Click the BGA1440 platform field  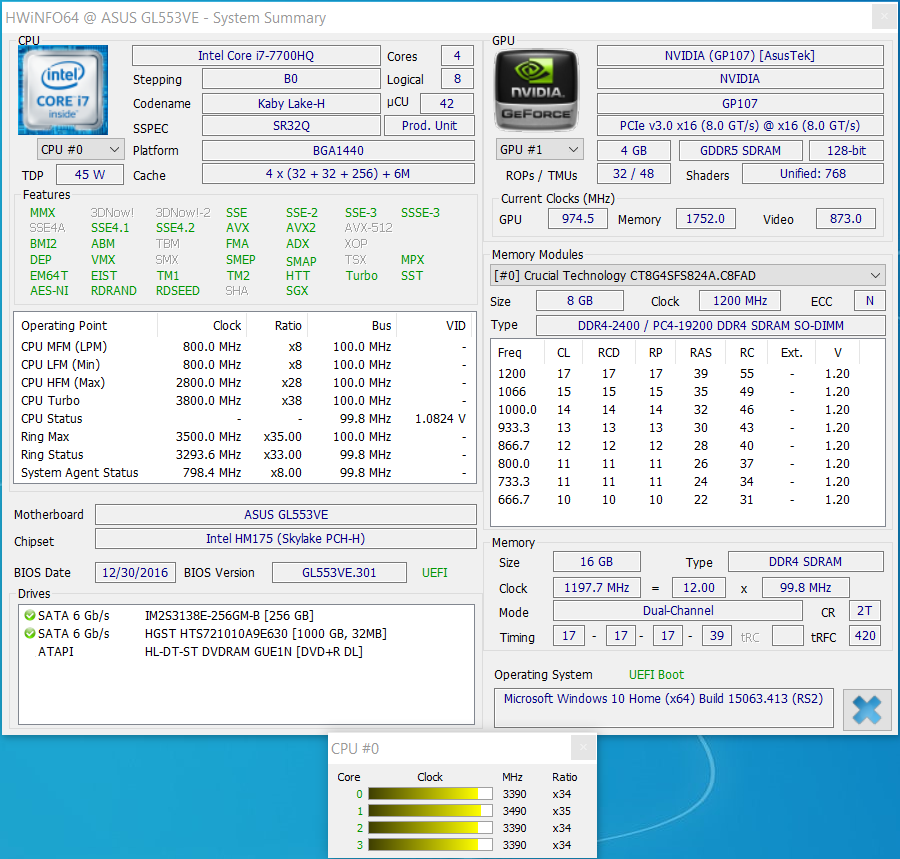(x=338, y=150)
